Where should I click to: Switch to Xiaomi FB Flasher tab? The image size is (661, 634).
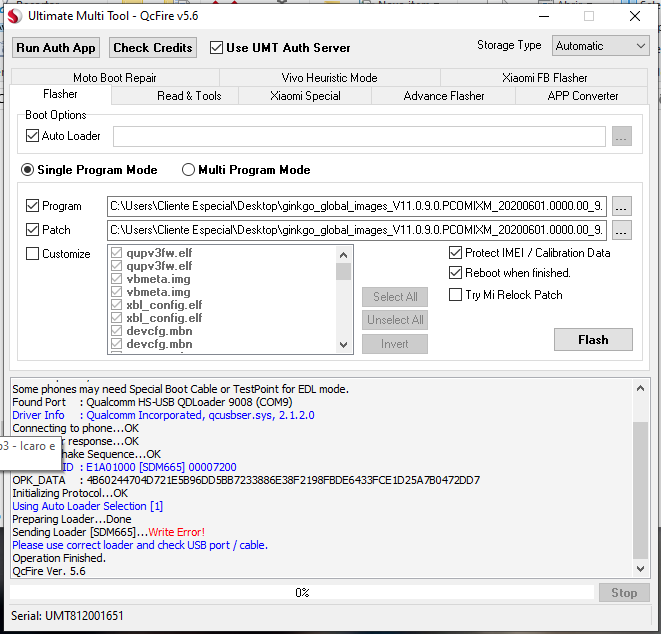(x=544, y=78)
